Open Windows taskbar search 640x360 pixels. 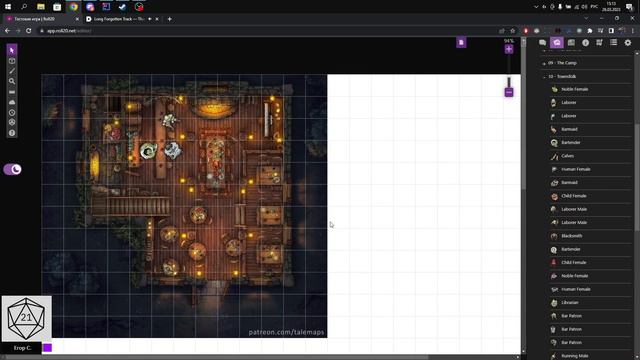[24, 7]
